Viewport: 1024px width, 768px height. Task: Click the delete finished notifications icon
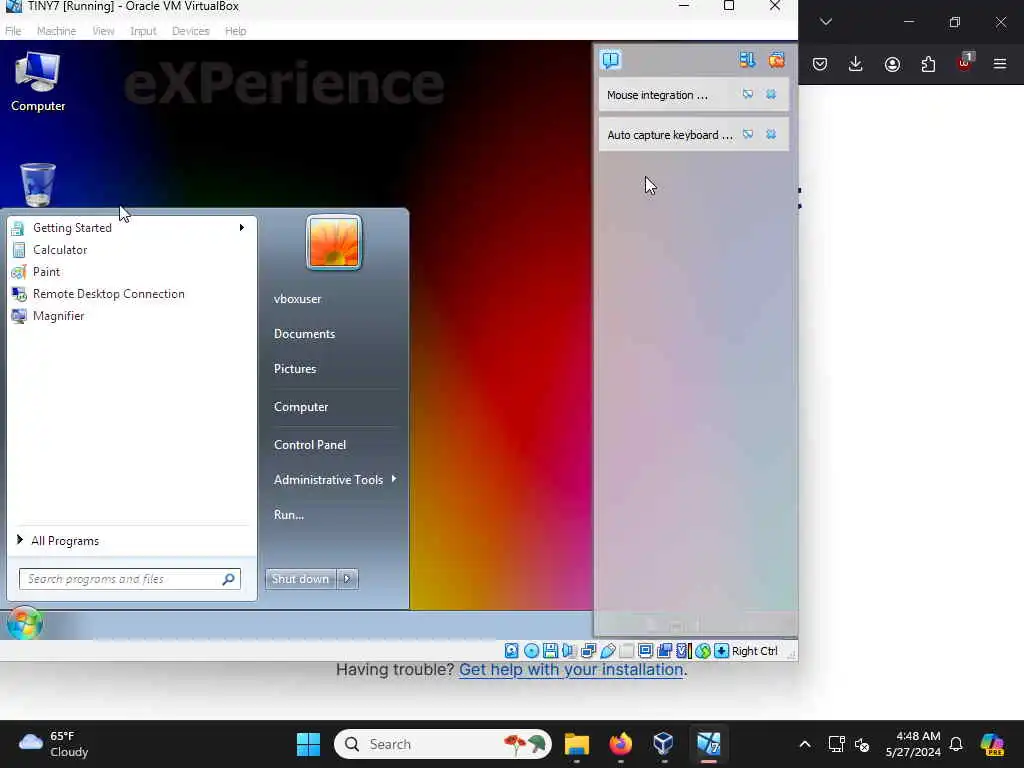point(776,60)
